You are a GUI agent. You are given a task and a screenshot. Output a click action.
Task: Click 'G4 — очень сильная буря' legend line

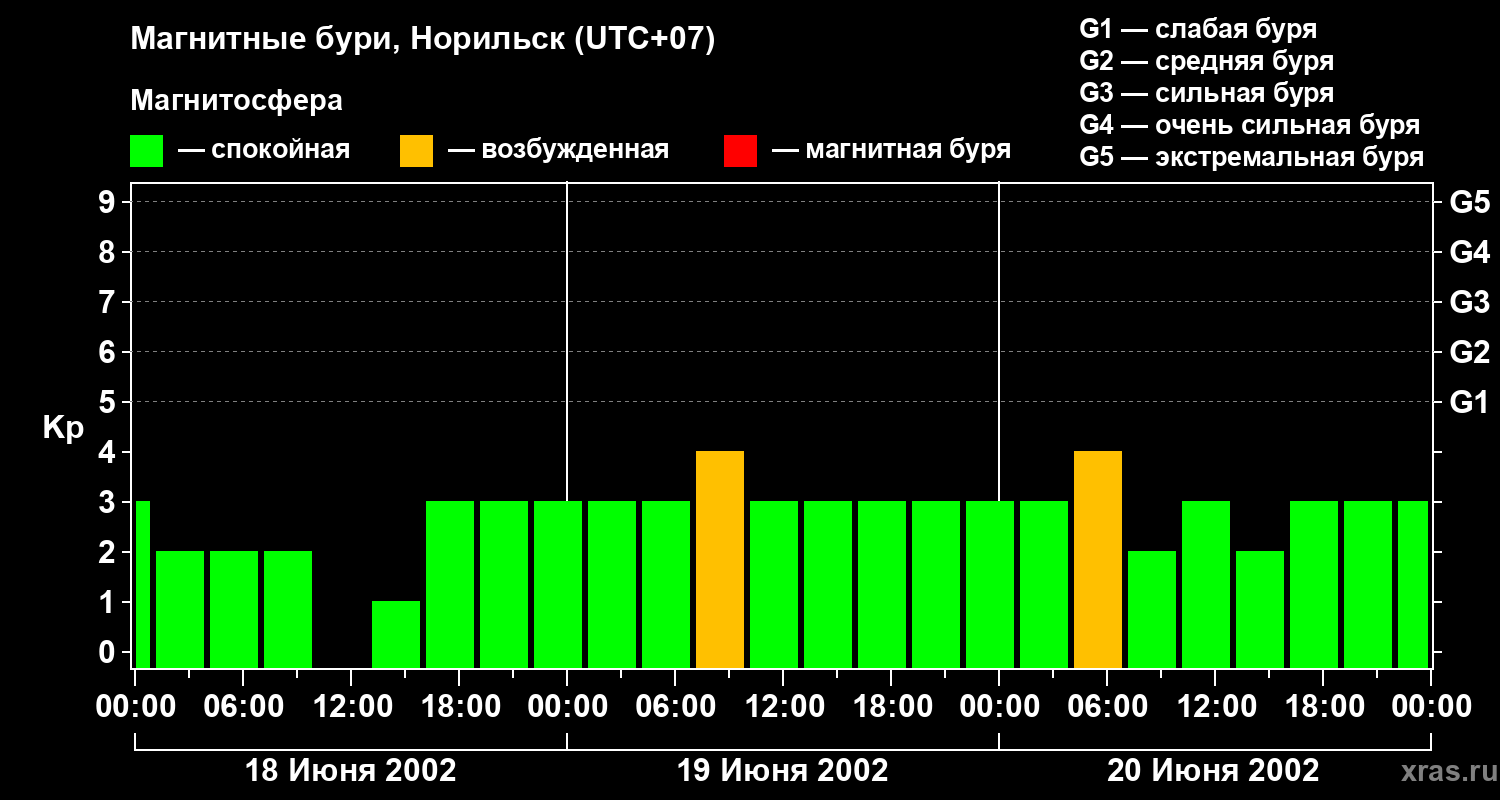pyautogui.click(x=1249, y=125)
